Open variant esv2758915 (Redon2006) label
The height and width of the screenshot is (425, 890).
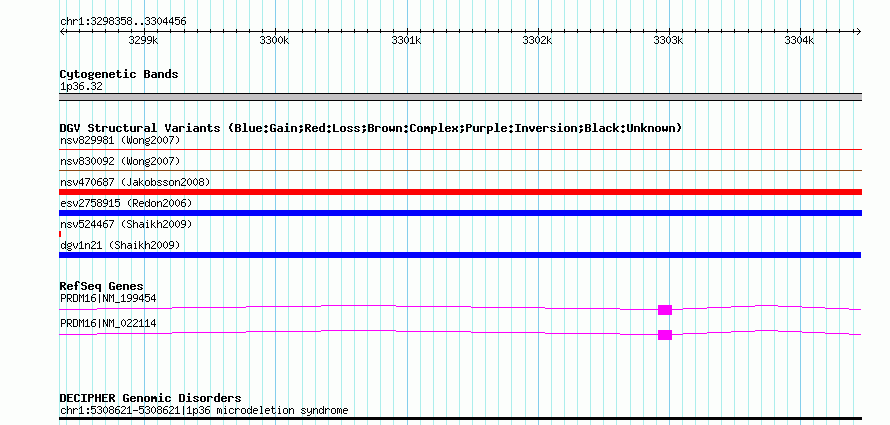click(126, 203)
